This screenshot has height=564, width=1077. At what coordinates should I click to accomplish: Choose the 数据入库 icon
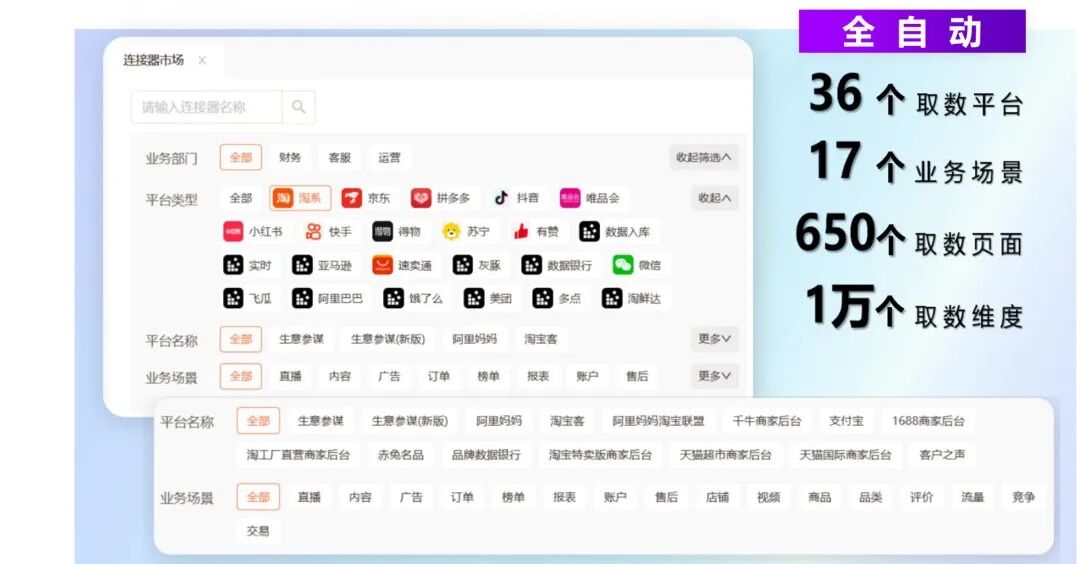point(589,232)
